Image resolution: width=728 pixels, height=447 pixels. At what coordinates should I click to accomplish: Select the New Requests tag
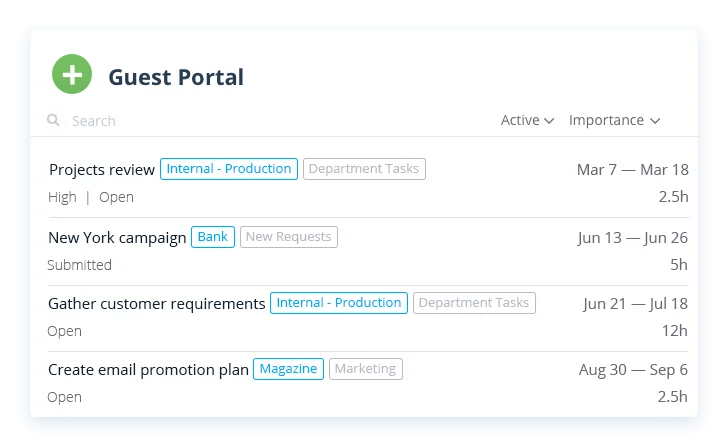tap(289, 237)
